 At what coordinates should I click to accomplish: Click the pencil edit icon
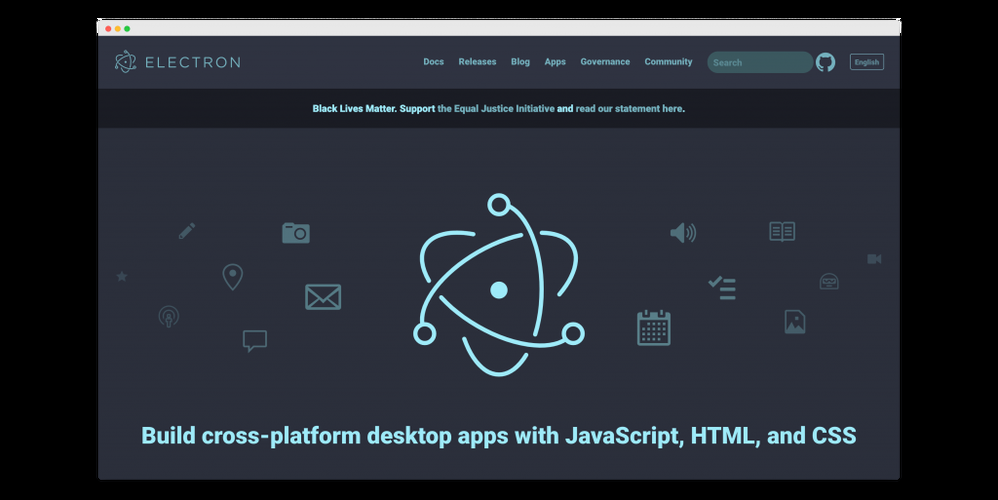[187, 231]
